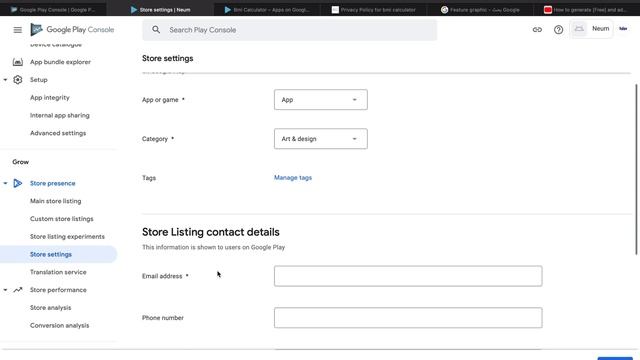640x360 pixels.
Task: Open Translation service page
Action: (58, 272)
